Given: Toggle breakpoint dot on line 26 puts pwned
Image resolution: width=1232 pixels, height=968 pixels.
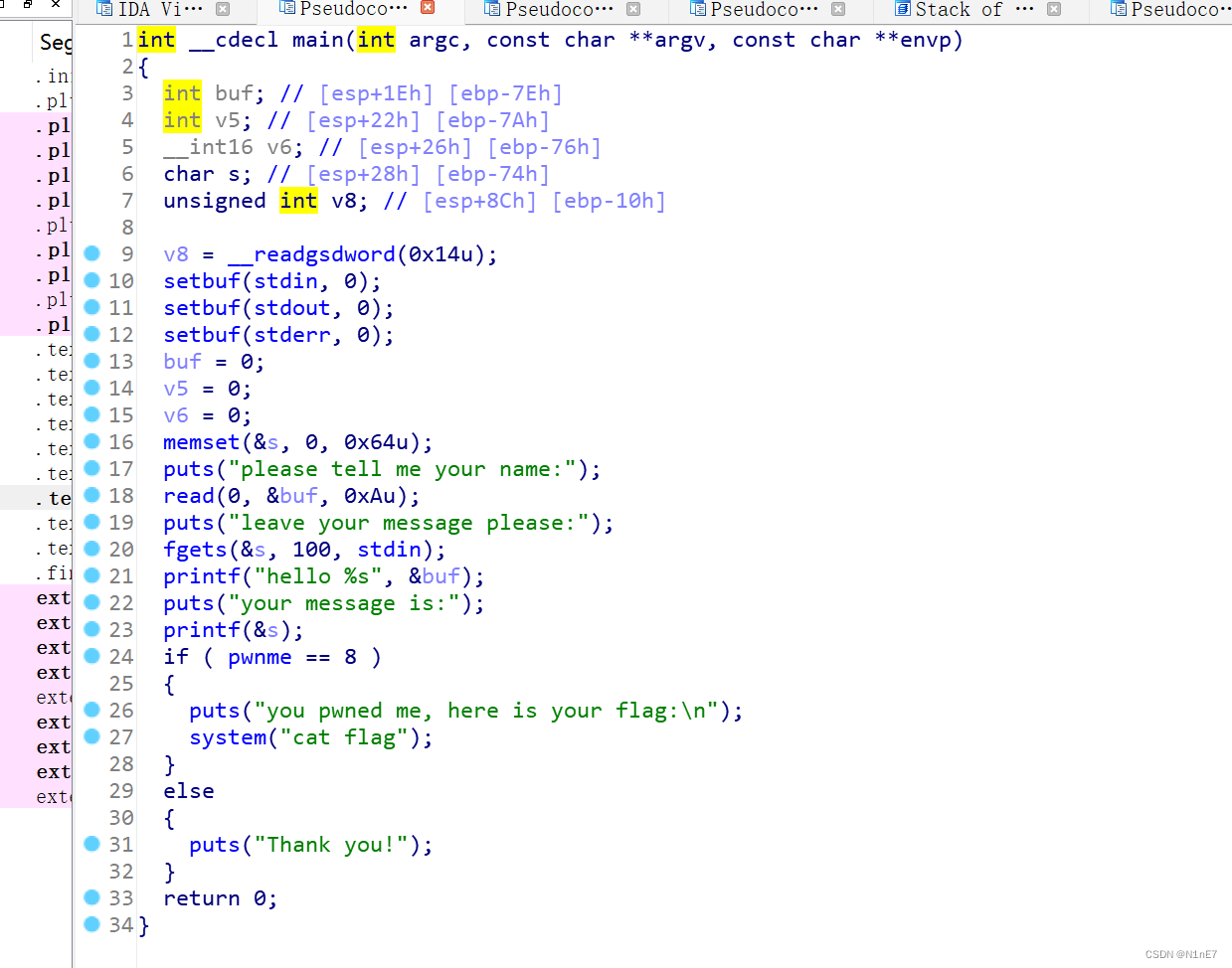Looking at the screenshot, I should (x=91, y=710).
